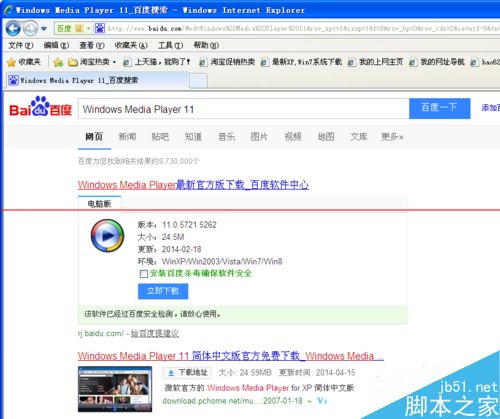Open the 最新XP,Win7系统下载 favorite link
This screenshot has width=500, height=419.
coord(301,62)
